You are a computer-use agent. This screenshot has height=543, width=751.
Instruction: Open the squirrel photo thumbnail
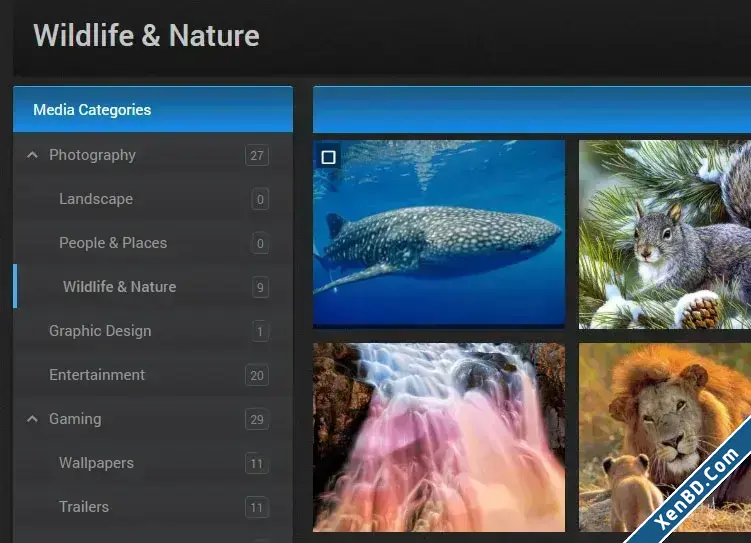tap(665, 234)
